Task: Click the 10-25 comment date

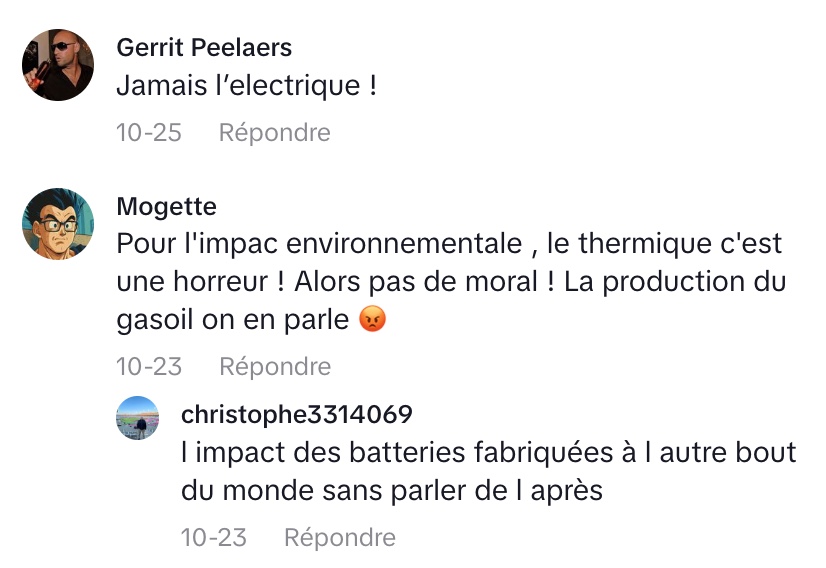Action: point(149,132)
